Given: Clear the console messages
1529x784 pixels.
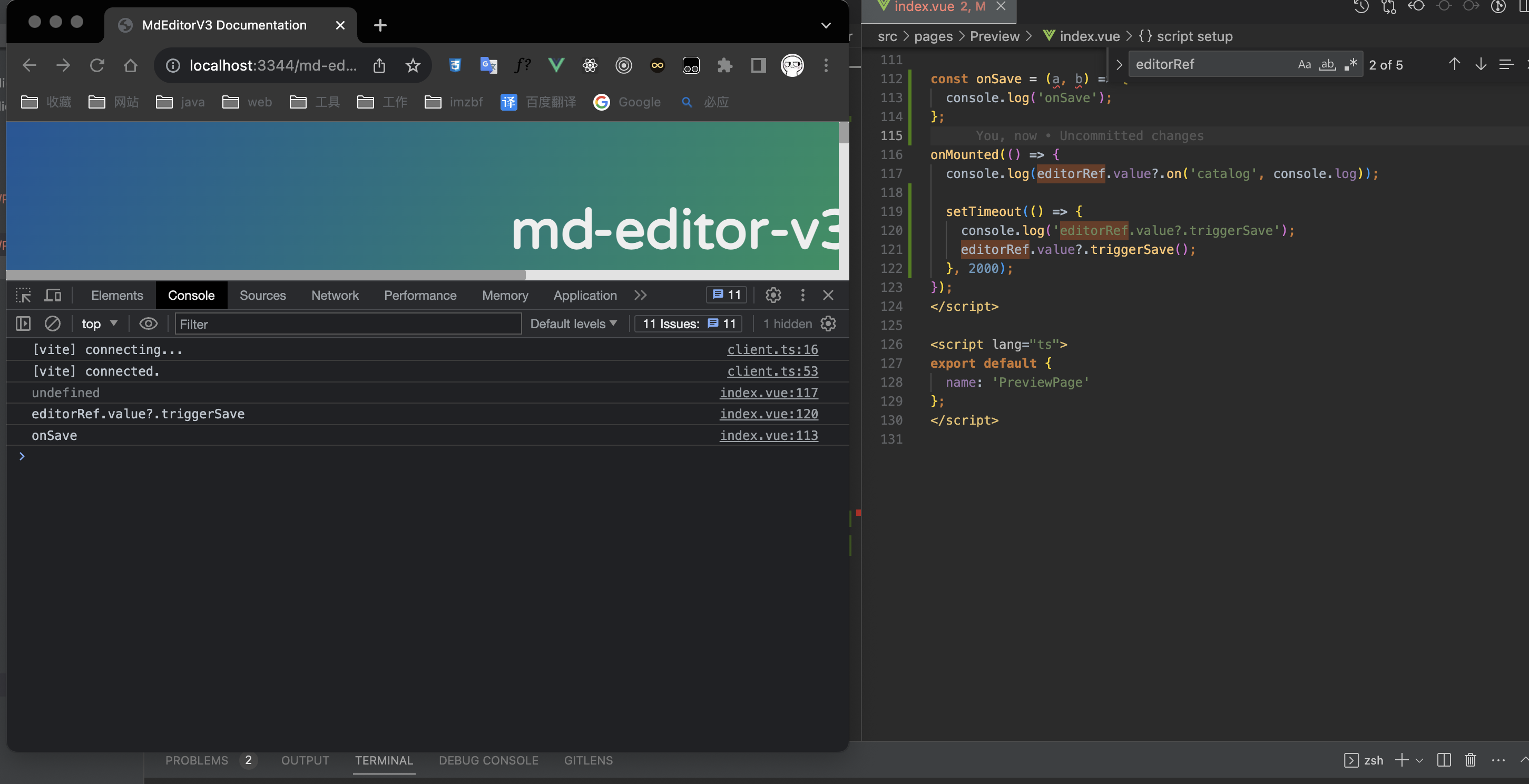Looking at the screenshot, I should pyautogui.click(x=53, y=324).
